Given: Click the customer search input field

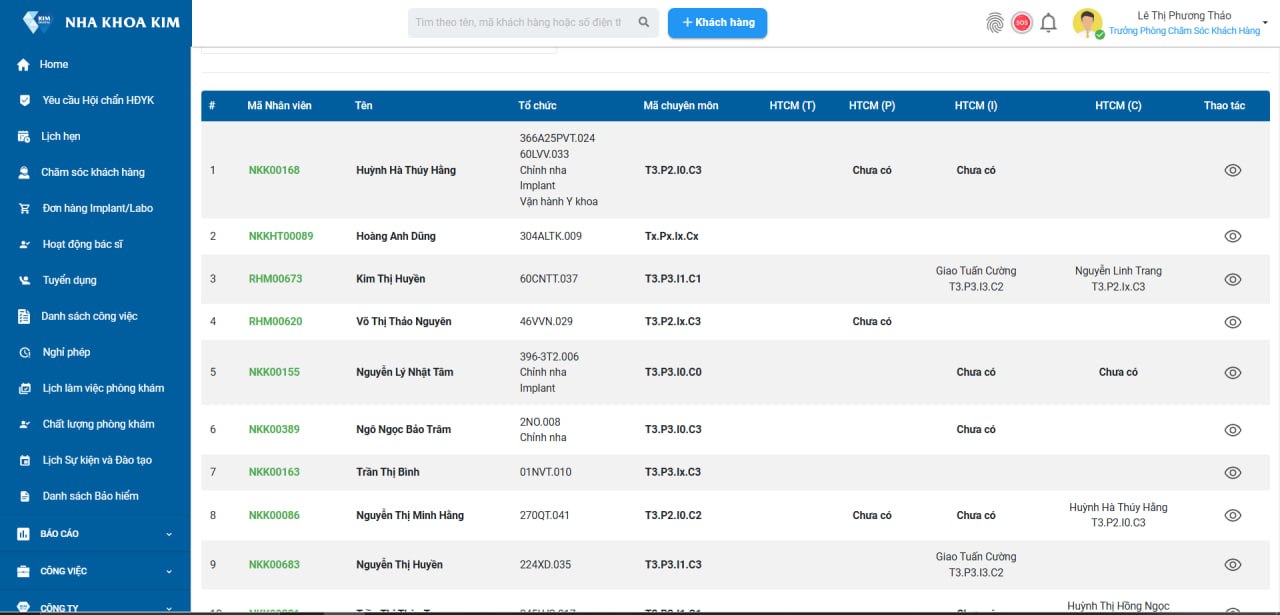Looking at the screenshot, I should tap(518, 22).
